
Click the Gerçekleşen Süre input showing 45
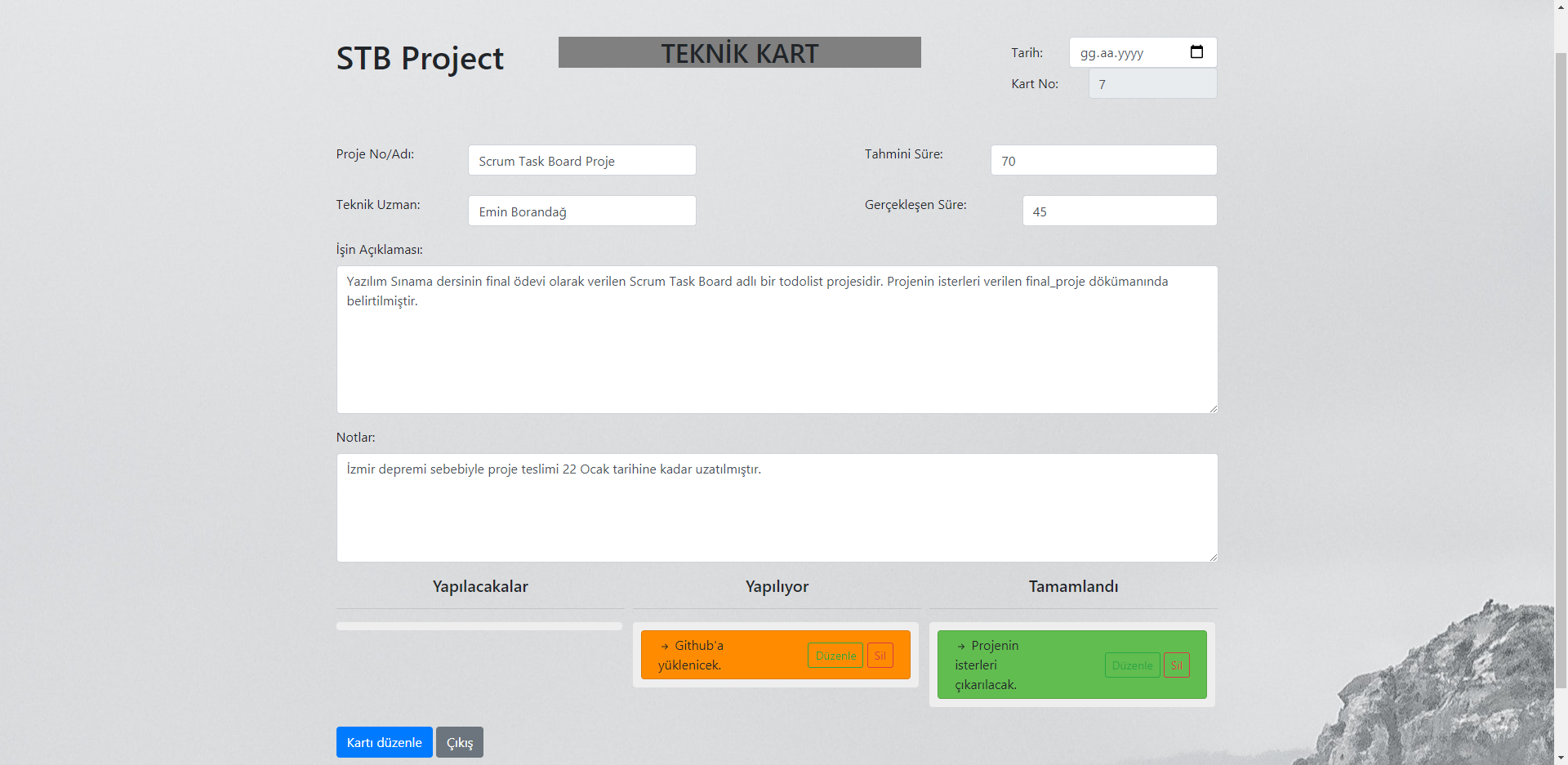(1120, 211)
